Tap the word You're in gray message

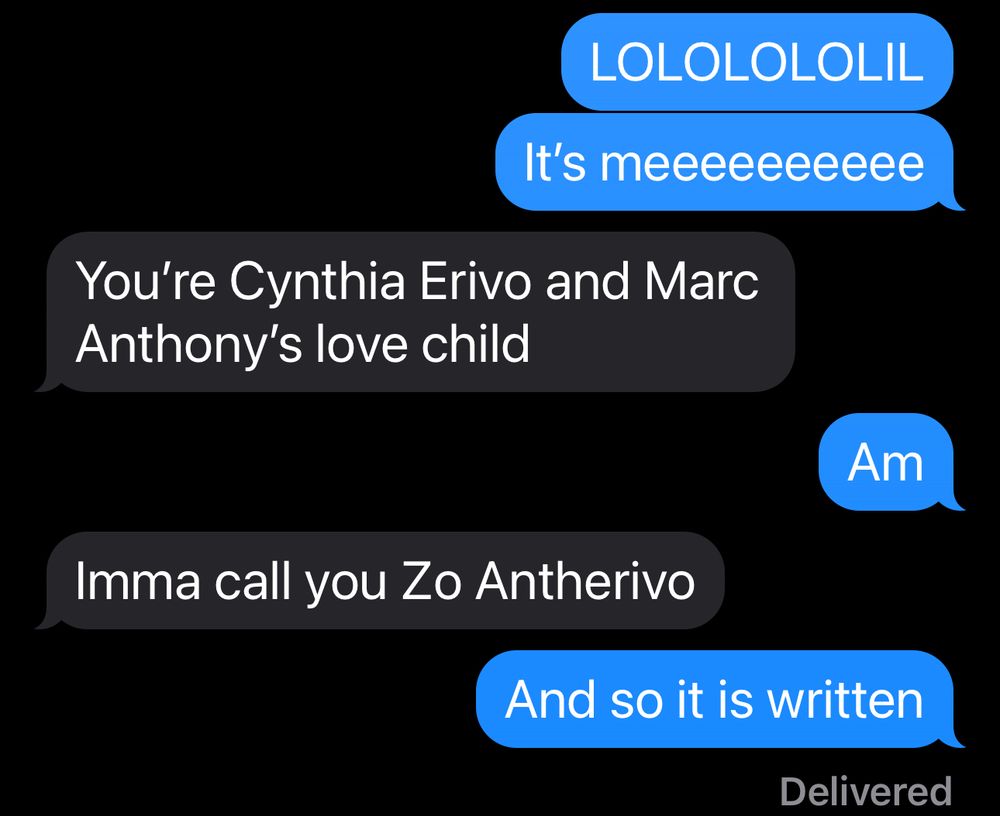pyautogui.click(x=146, y=280)
